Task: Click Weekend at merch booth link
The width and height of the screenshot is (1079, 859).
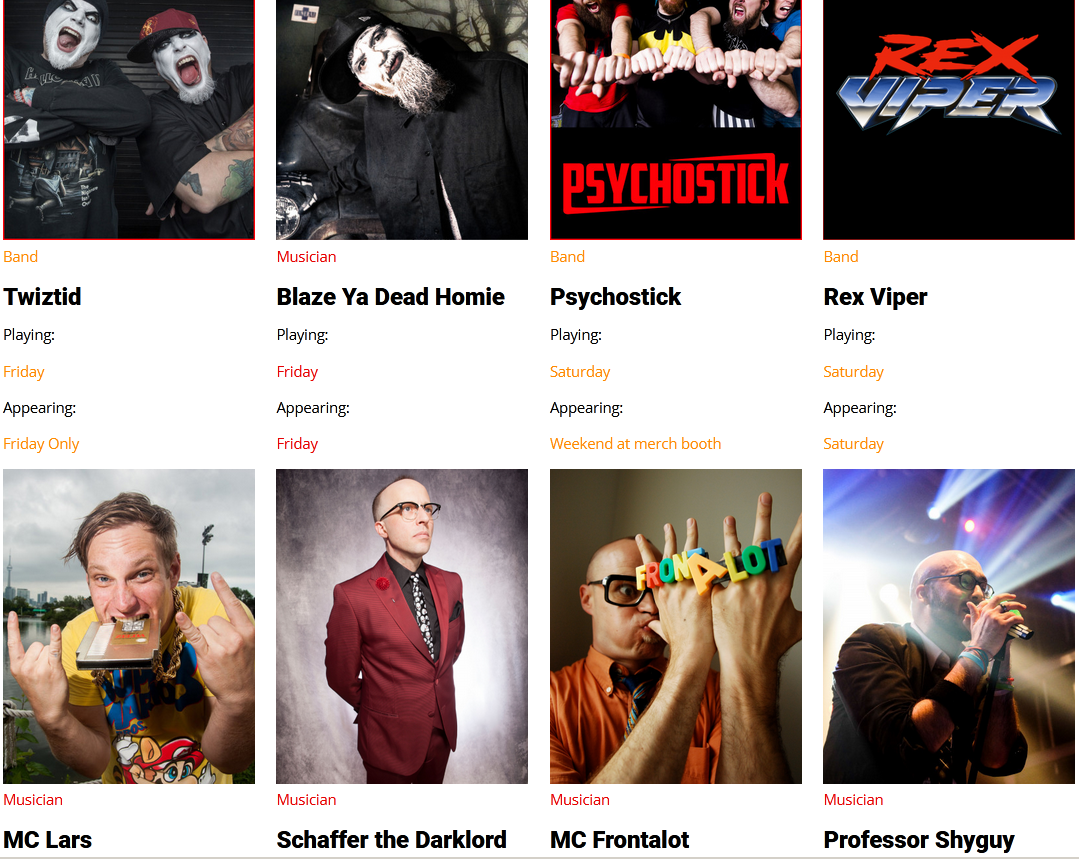Action: pos(635,444)
